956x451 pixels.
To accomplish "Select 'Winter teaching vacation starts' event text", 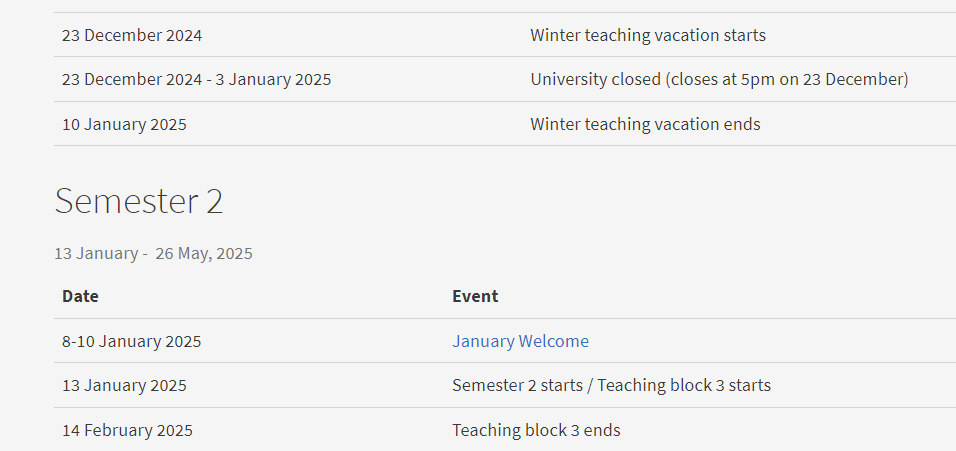I will (x=647, y=35).
